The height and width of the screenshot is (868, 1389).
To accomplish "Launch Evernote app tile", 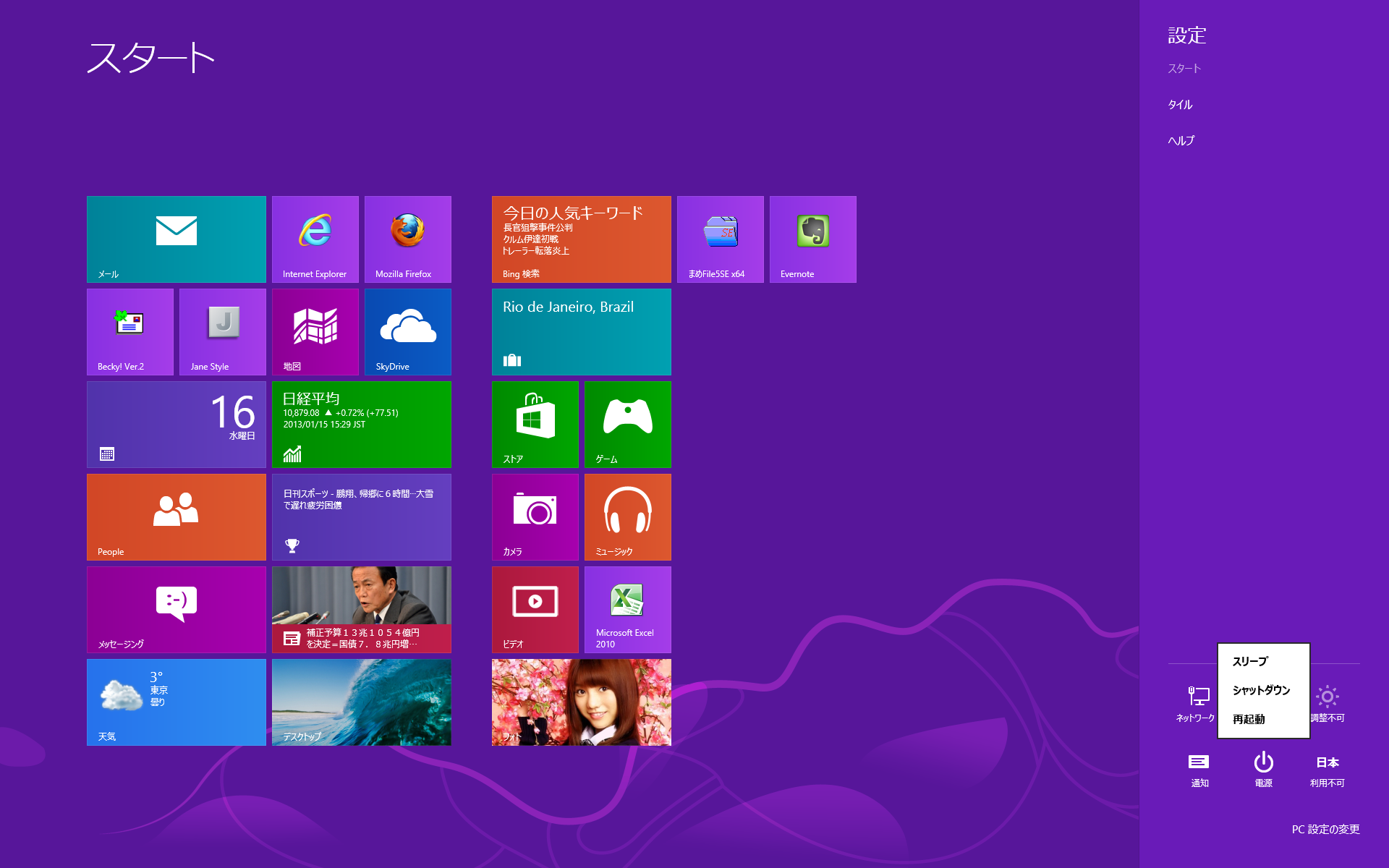I will pyautogui.click(x=812, y=239).
